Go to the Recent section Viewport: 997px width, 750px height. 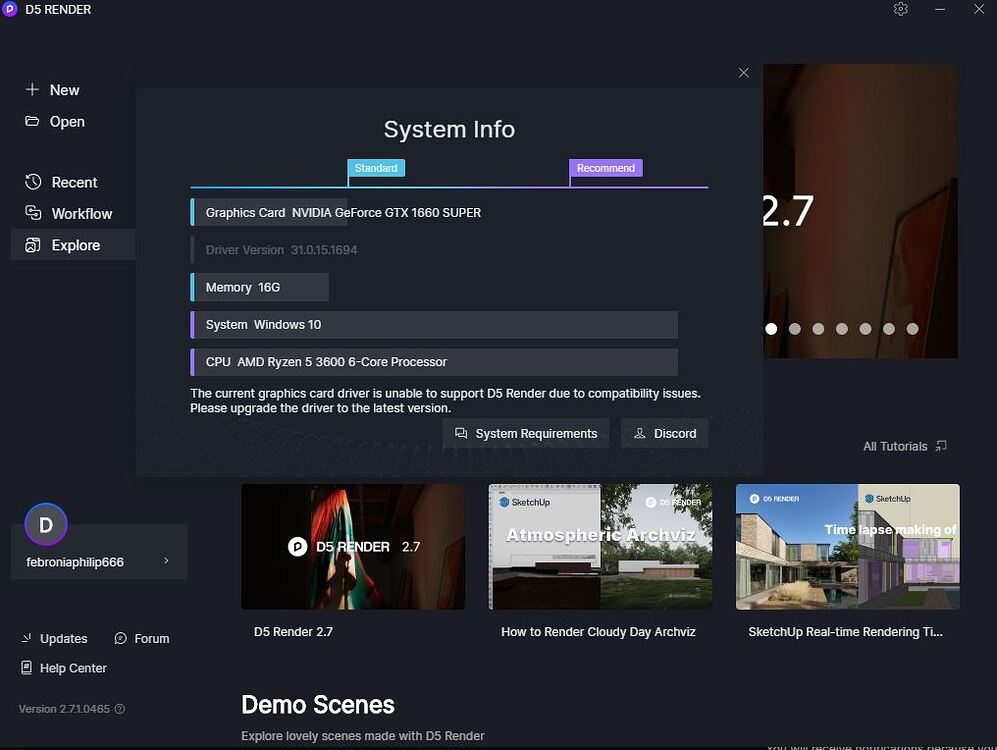point(61,182)
